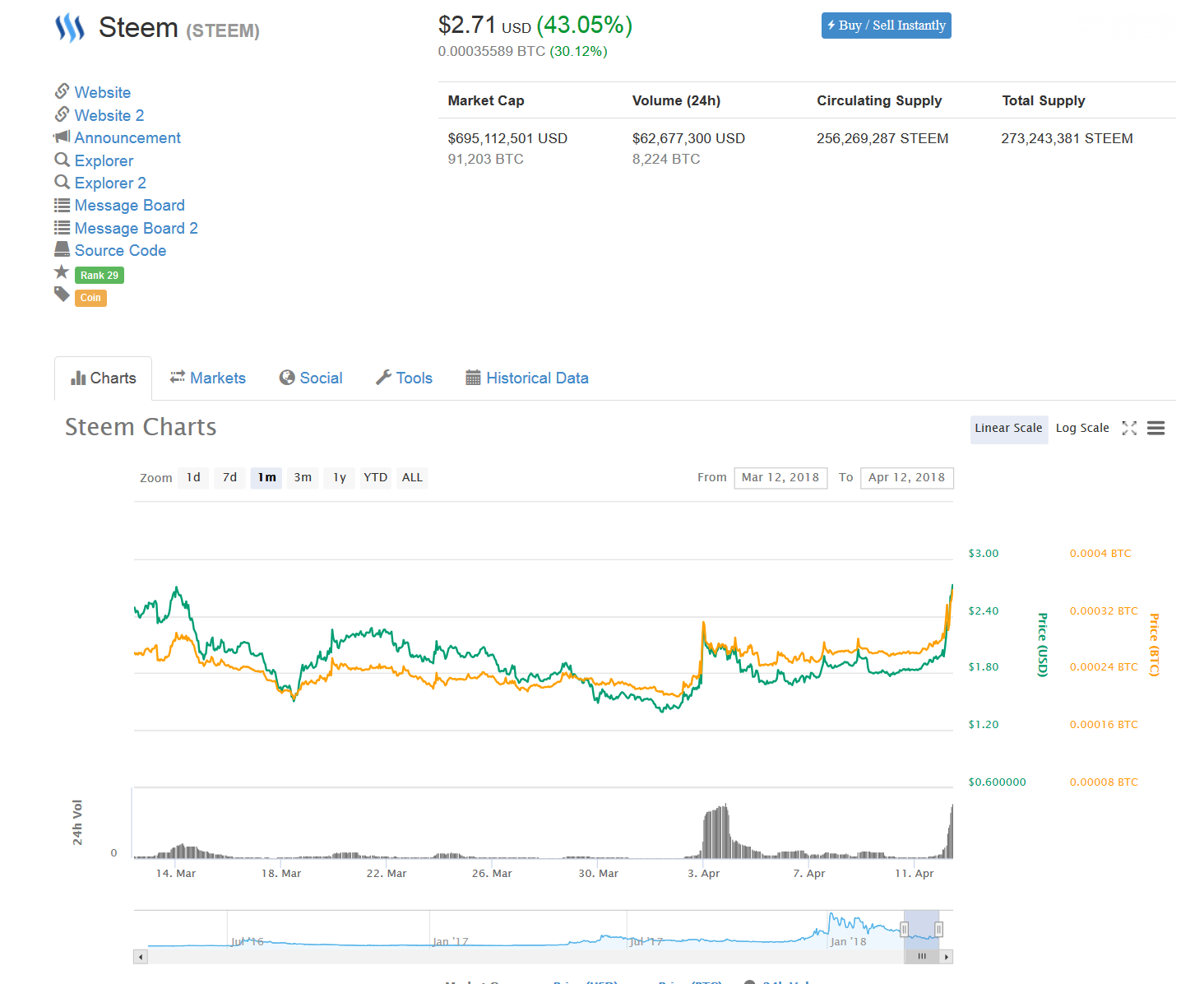
Task: Set chart zoom to 7d
Action: pyautogui.click(x=229, y=478)
